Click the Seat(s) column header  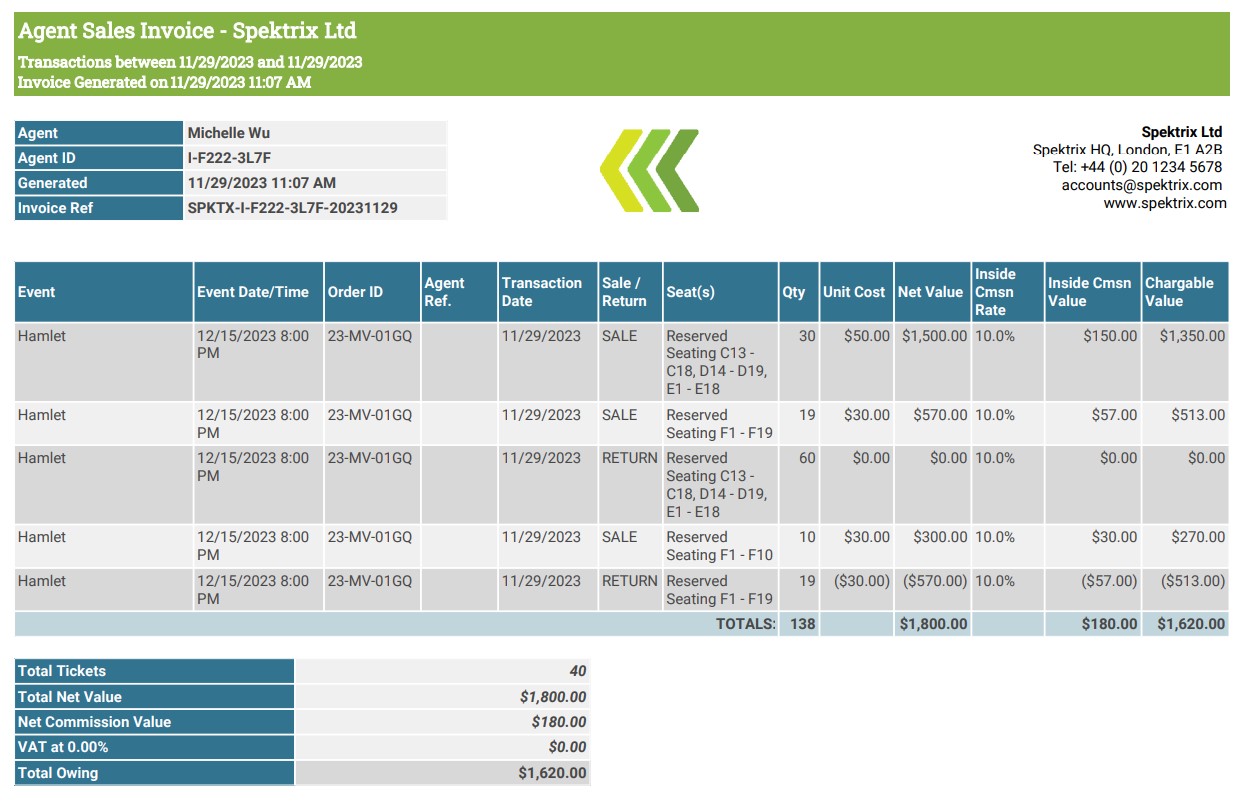click(691, 292)
